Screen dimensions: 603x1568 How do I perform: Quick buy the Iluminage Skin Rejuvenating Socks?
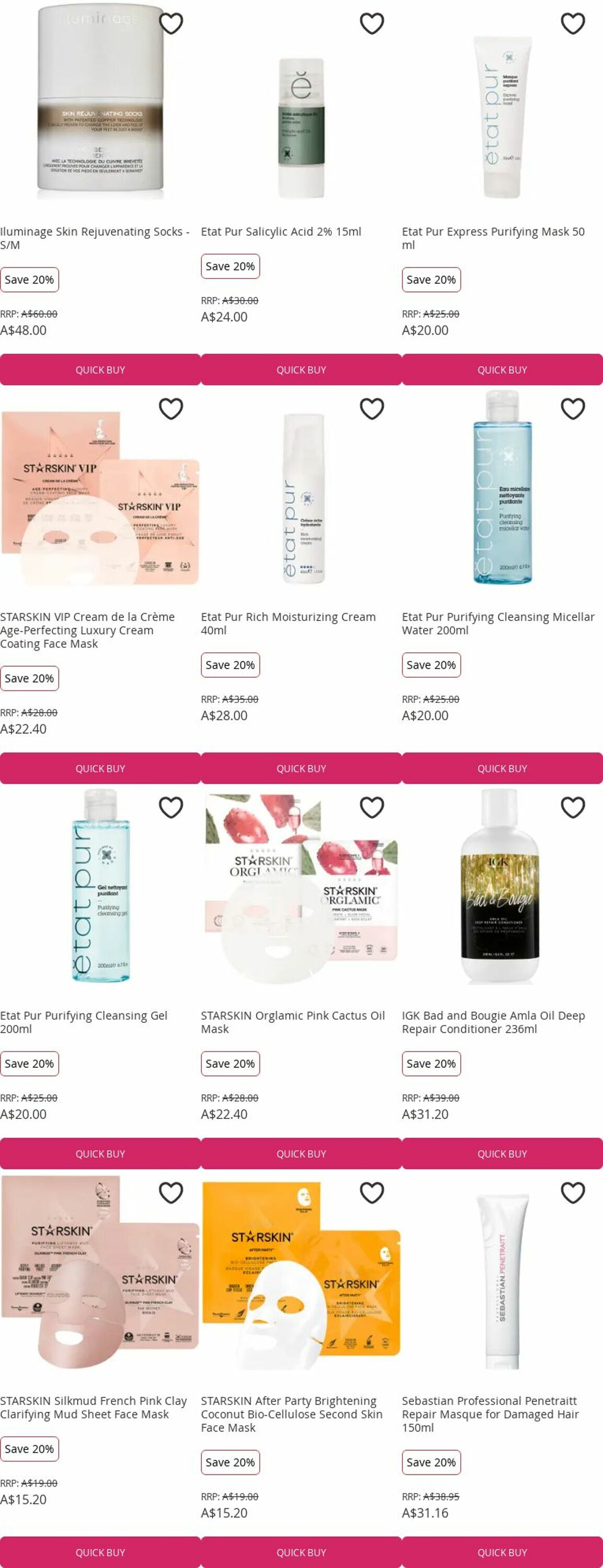click(x=100, y=370)
